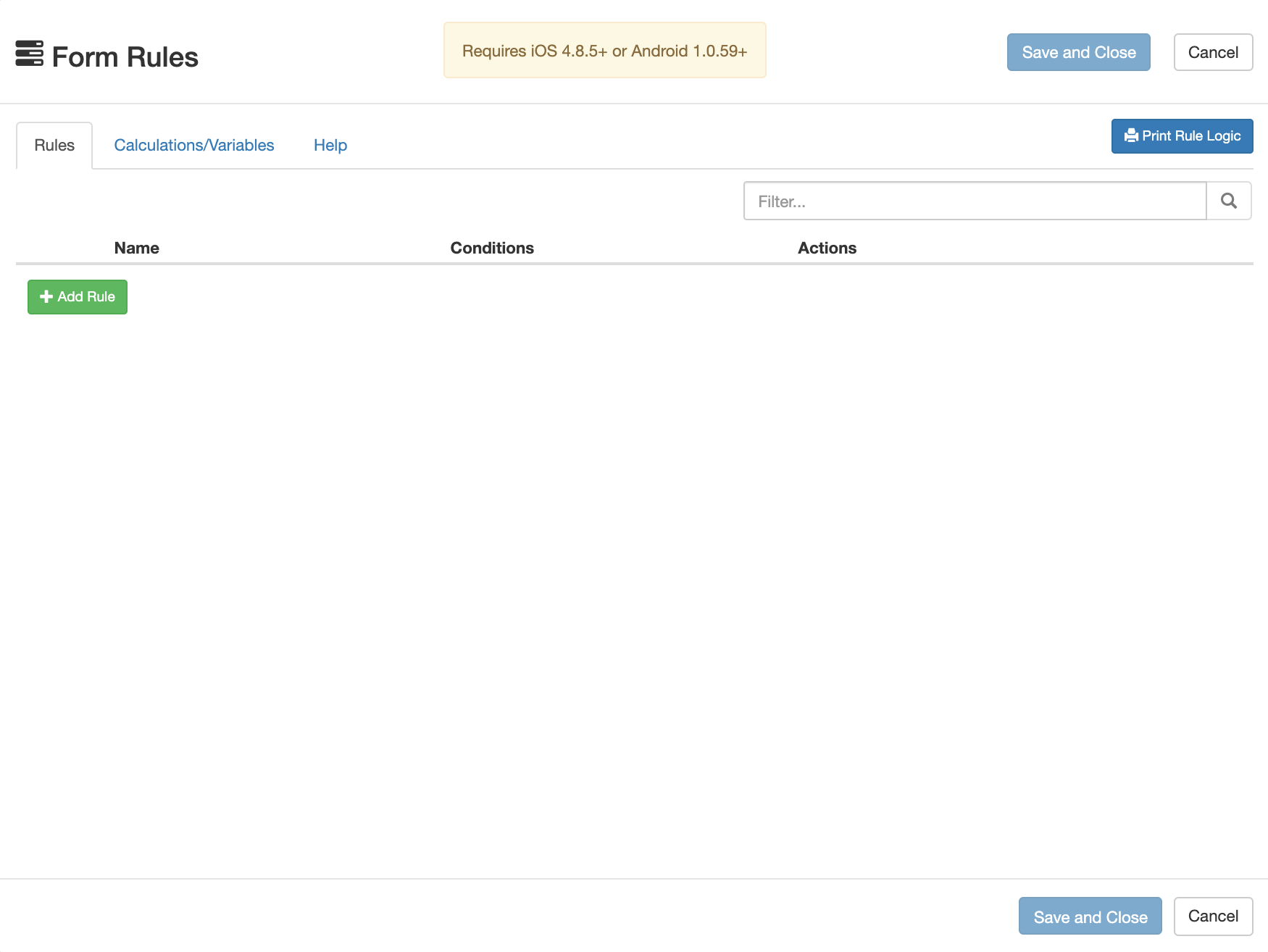Click the printer icon in Print Rule Logic
The height and width of the screenshot is (952, 1268).
[x=1130, y=135]
